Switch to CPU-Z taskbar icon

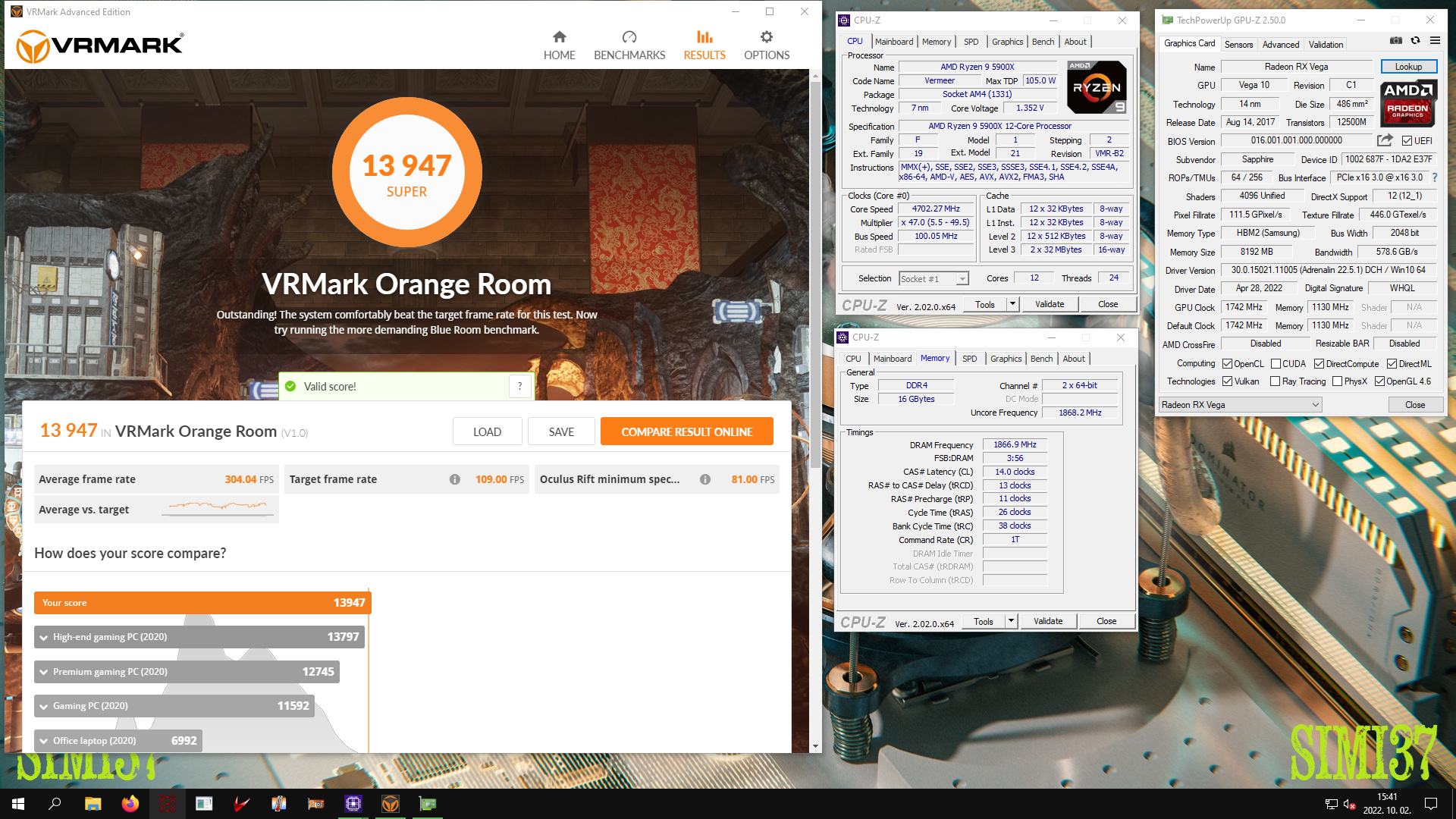[x=353, y=804]
